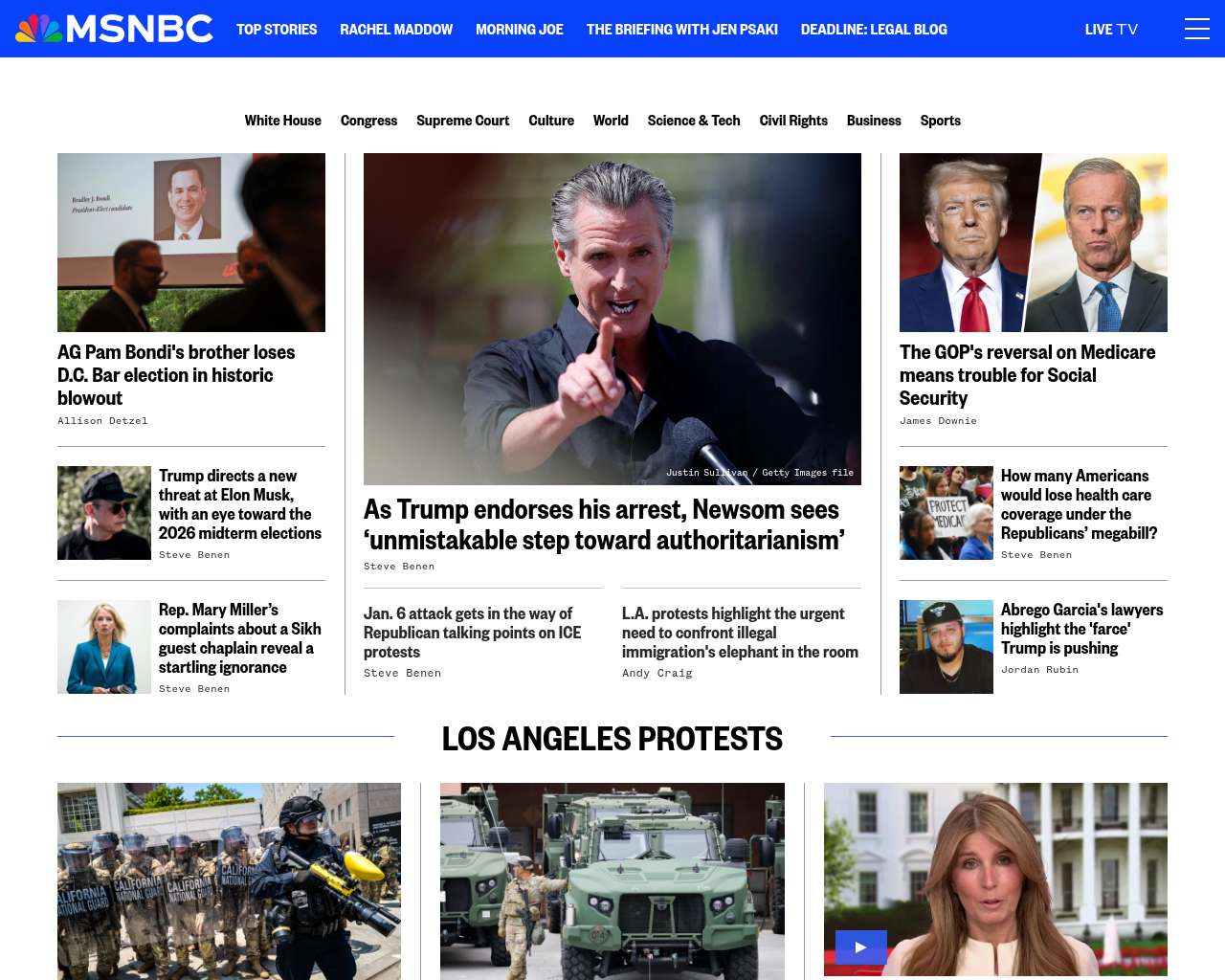The width and height of the screenshot is (1225, 980).
Task: Read Newsom 'step toward authoritarianism' headline
Action: coord(604,524)
